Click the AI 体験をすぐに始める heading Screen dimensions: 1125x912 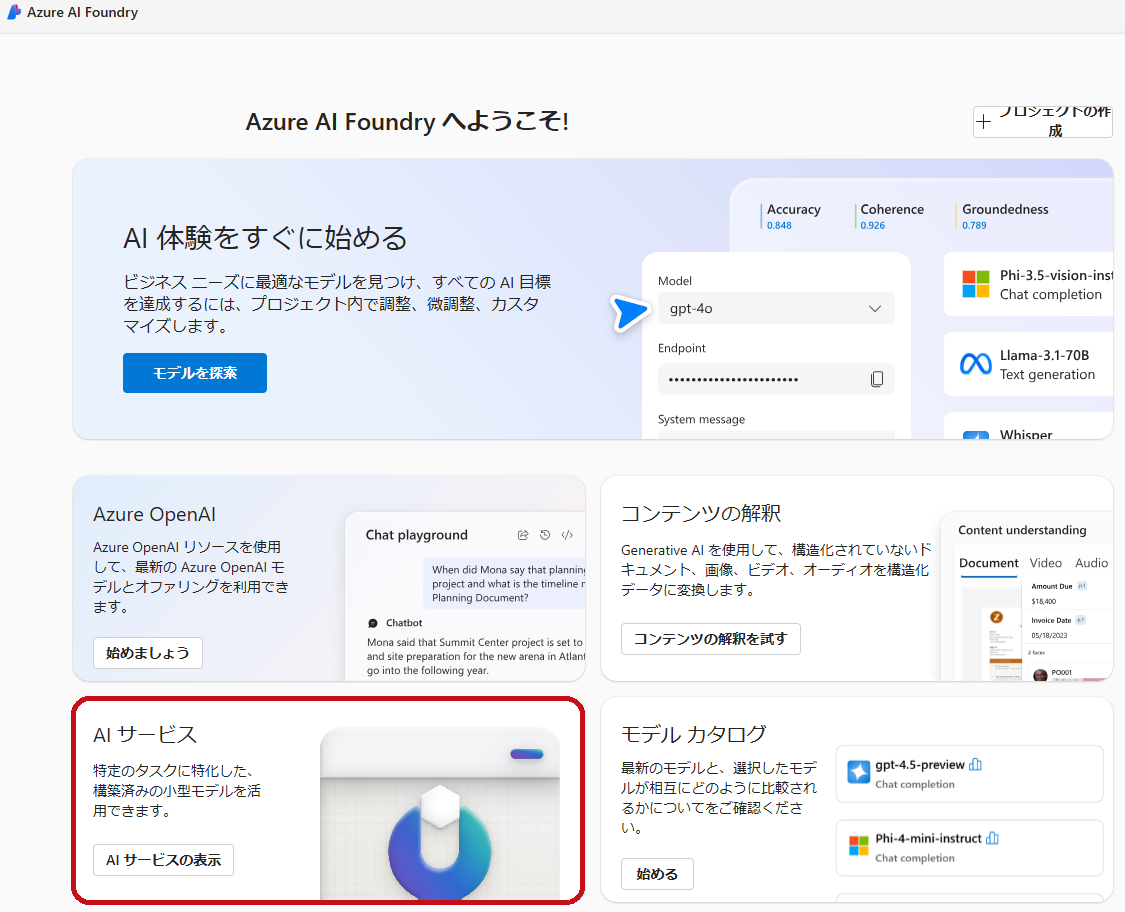click(265, 238)
